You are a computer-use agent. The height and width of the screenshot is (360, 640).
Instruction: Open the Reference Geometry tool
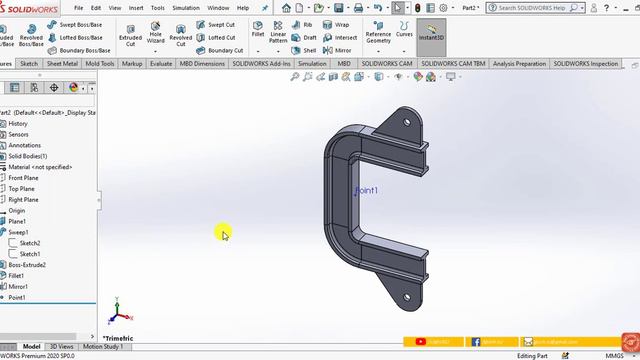point(378,32)
